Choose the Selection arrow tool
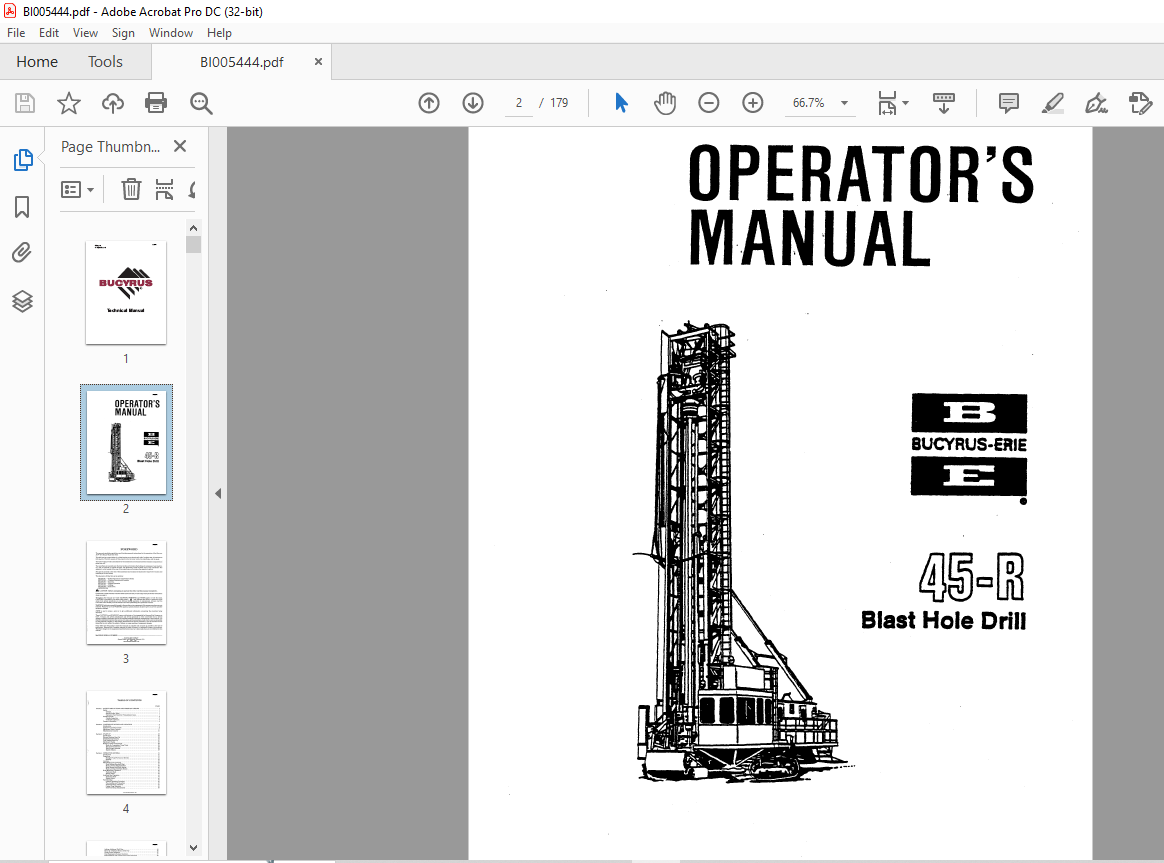Image resolution: width=1164 pixels, height=863 pixels. pyautogui.click(x=621, y=103)
